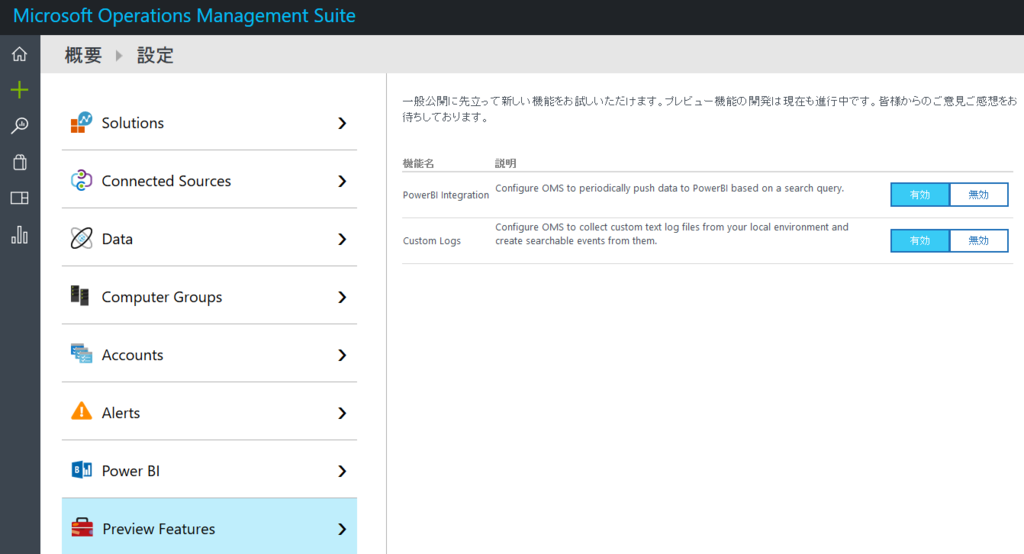Disable PowerBI Integration with 無効

click(x=978, y=195)
